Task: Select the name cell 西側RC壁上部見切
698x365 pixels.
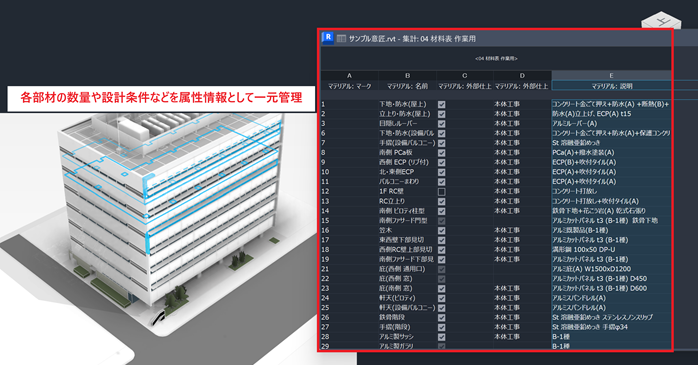Action: click(x=407, y=250)
